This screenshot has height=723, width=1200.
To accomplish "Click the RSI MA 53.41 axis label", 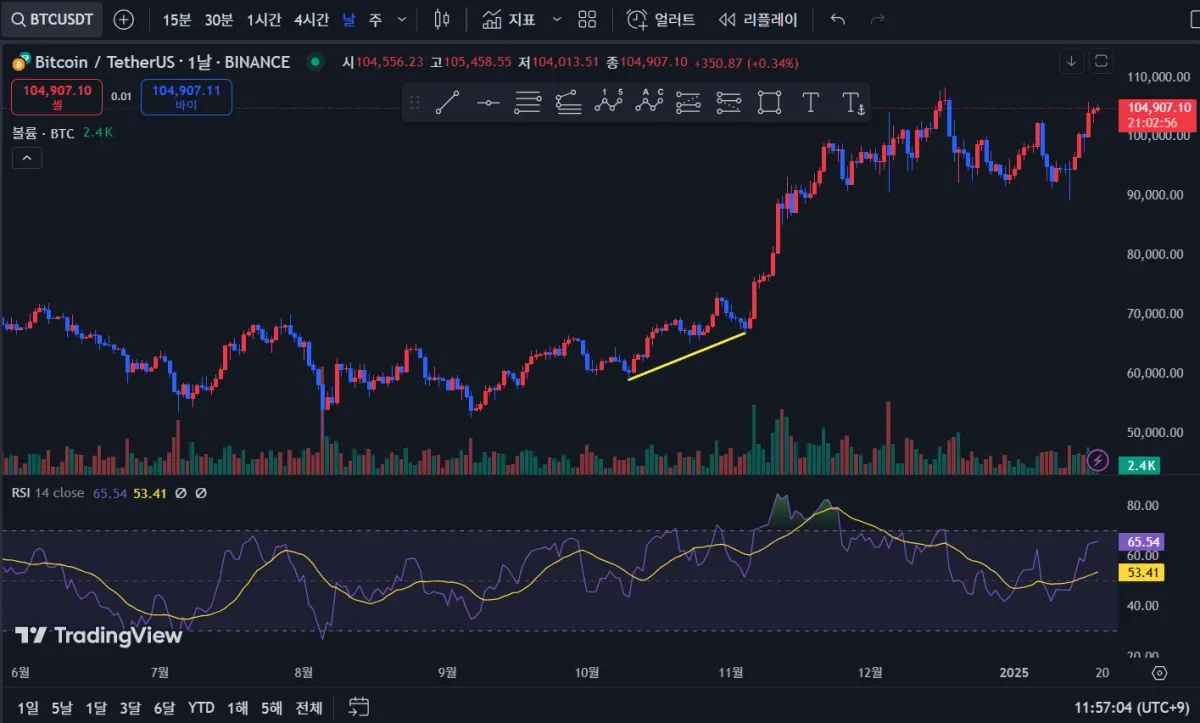I will tap(1142, 572).
